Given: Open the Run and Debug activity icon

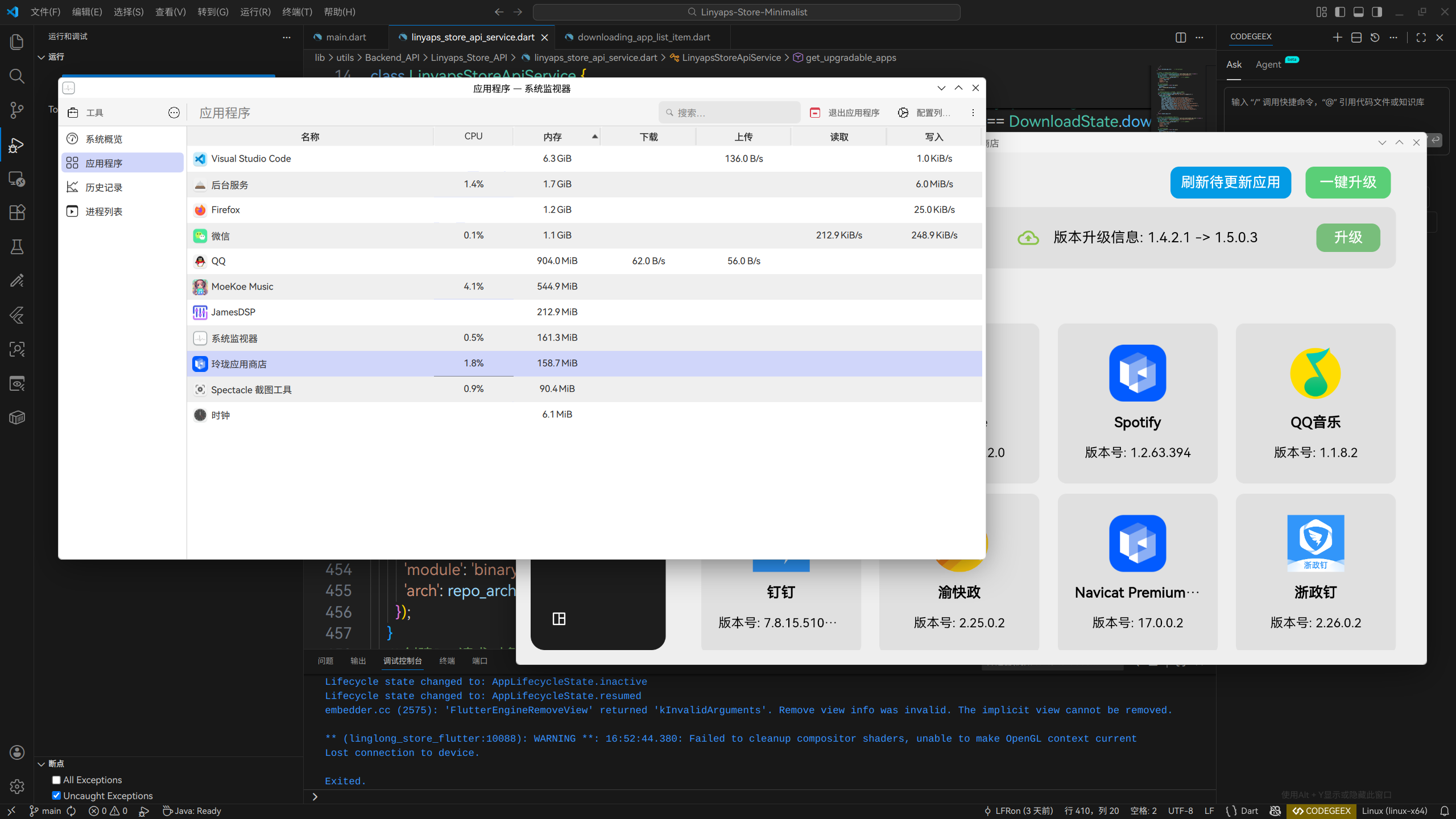Looking at the screenshot, I should click(17, 145).
